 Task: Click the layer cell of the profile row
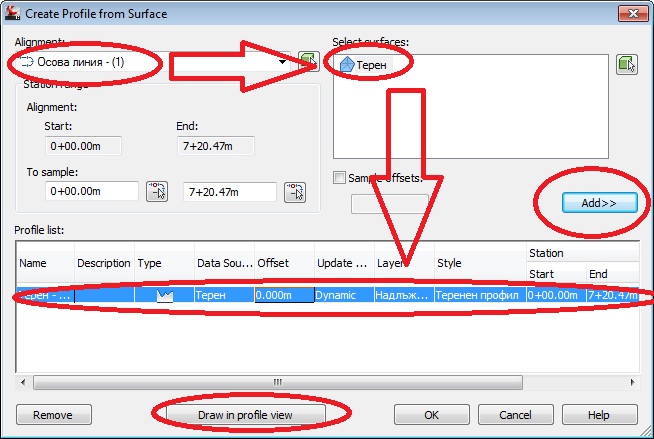click(404, 295)
